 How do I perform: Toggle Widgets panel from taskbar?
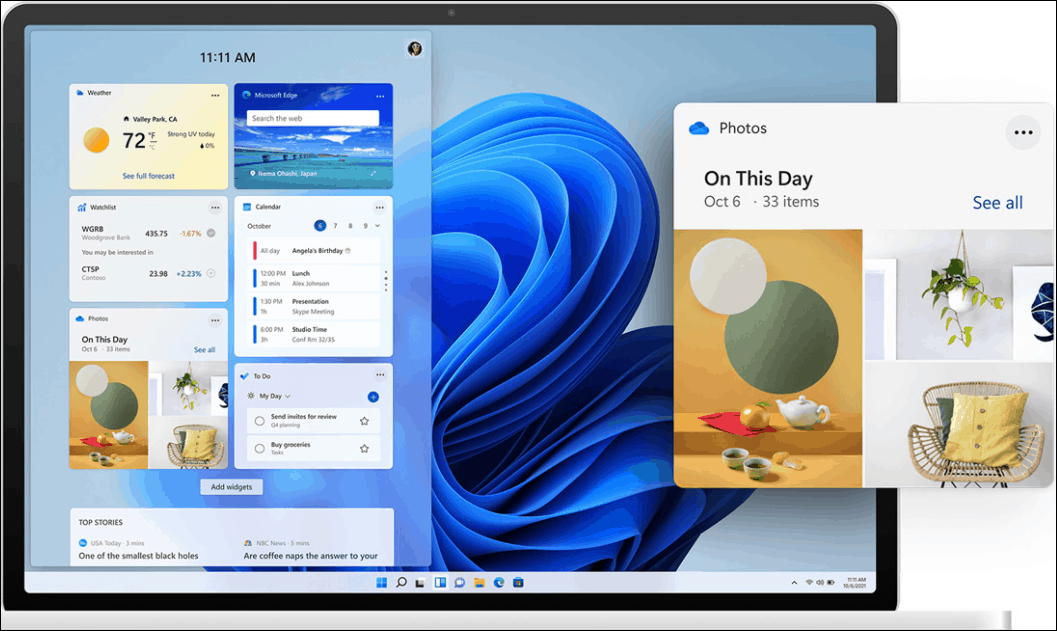440,582
